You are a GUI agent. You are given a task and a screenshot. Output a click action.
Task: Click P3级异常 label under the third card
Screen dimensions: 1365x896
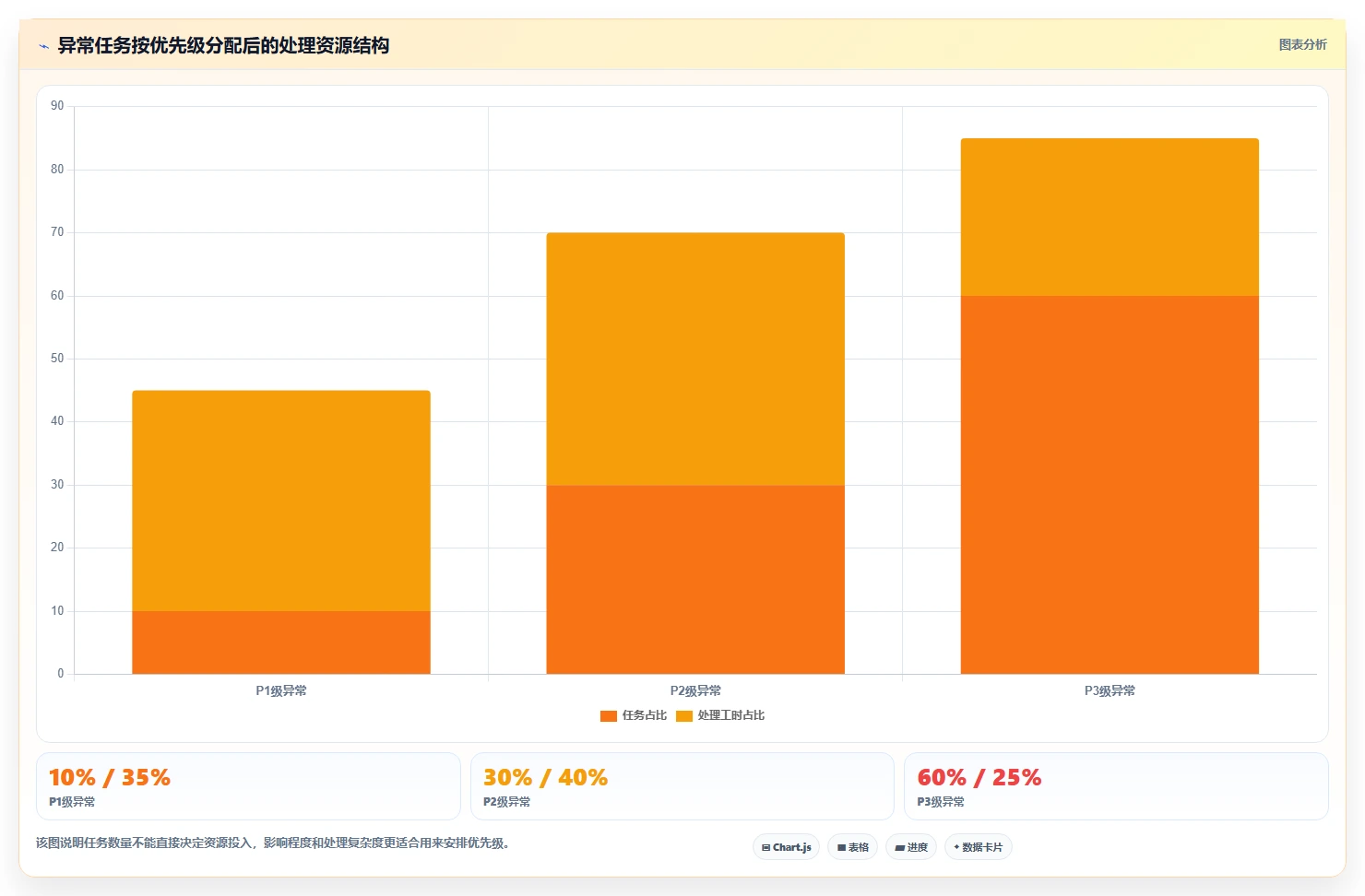(x=941, y=802)
